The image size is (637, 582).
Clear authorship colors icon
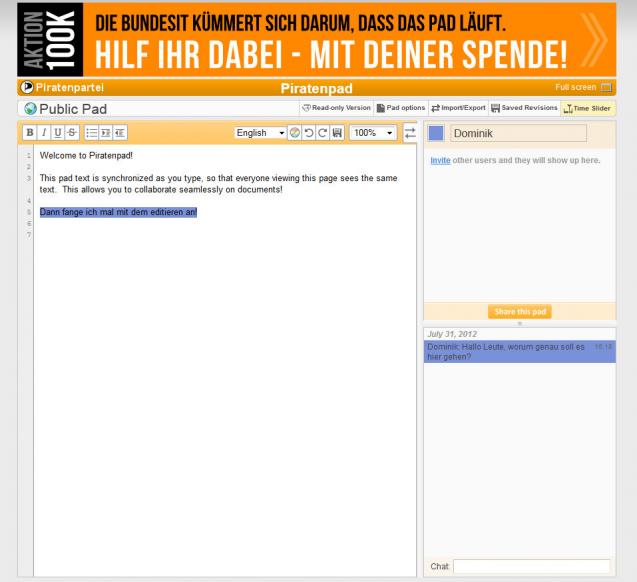(294, 133)
